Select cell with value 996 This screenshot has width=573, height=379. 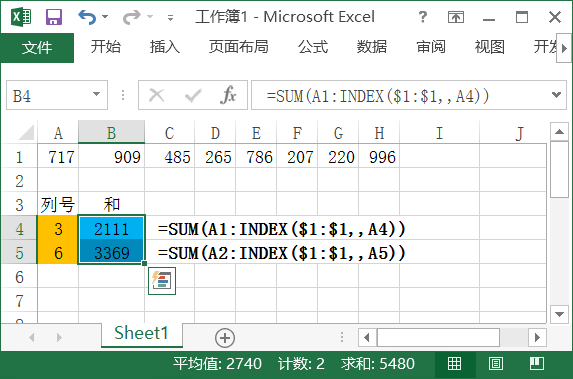[379, 157]
